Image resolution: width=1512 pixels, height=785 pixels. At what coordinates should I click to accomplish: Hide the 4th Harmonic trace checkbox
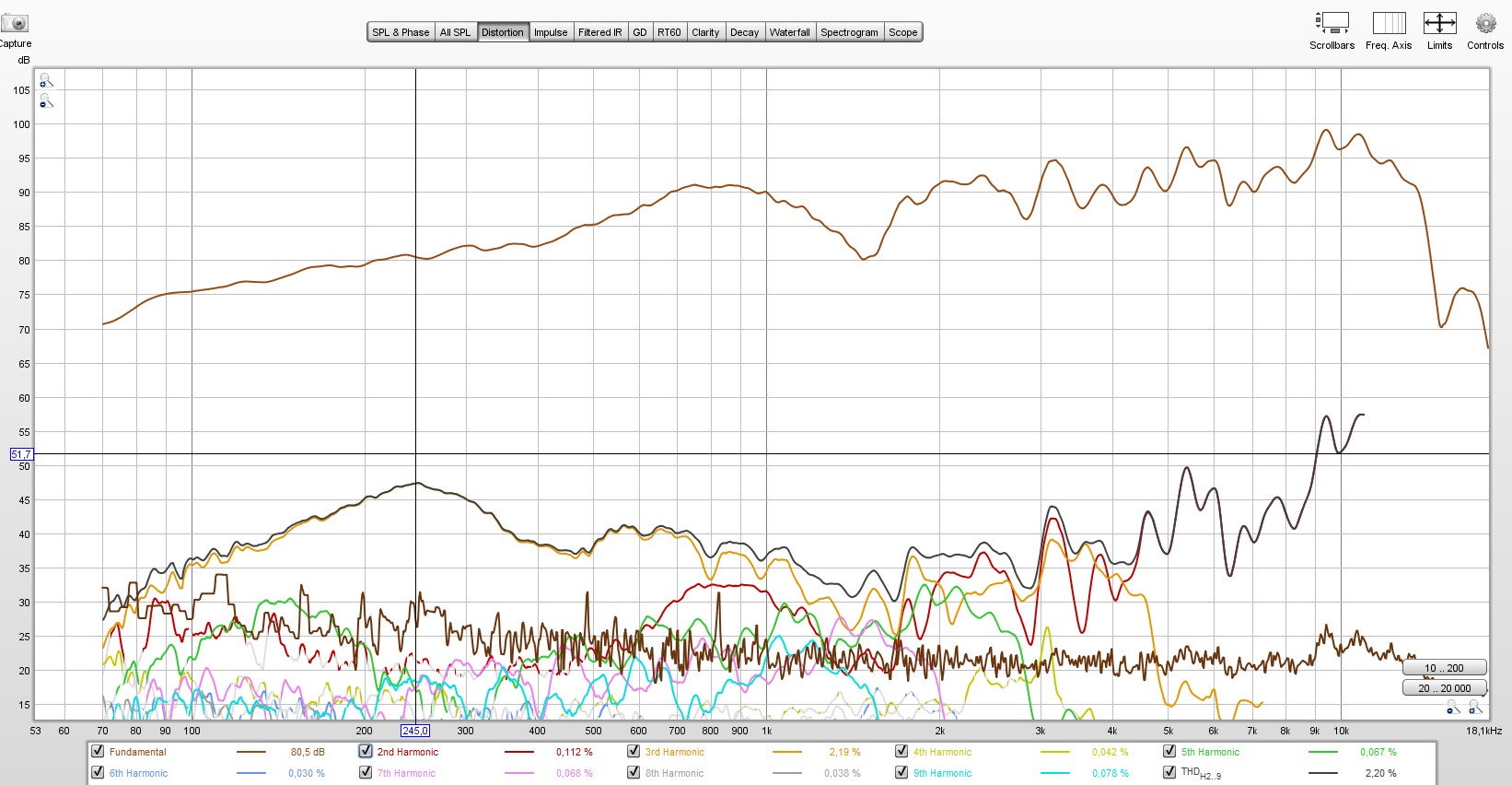pyautogui.click(x=901, y=751)
